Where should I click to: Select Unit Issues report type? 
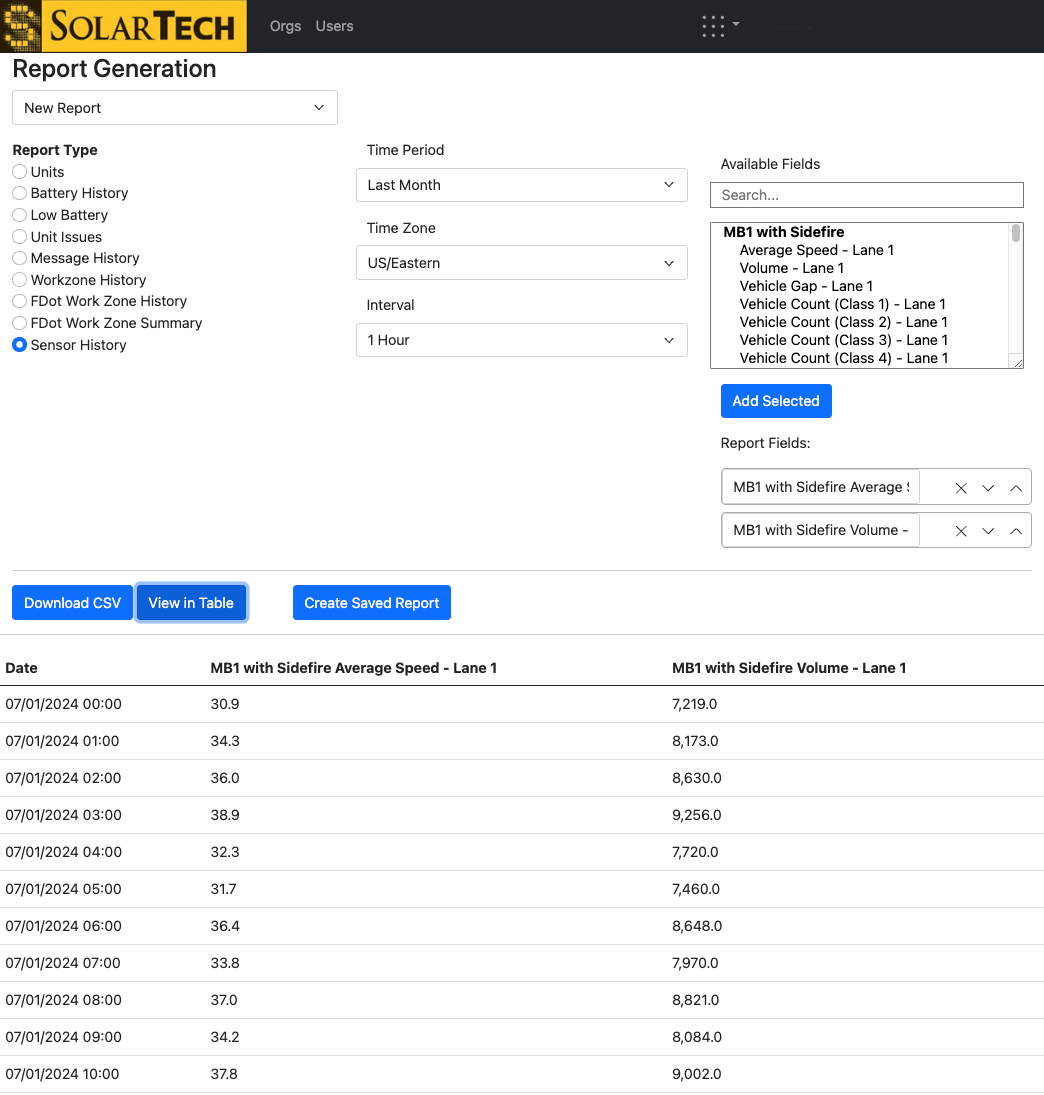click(x=20, y=237)
